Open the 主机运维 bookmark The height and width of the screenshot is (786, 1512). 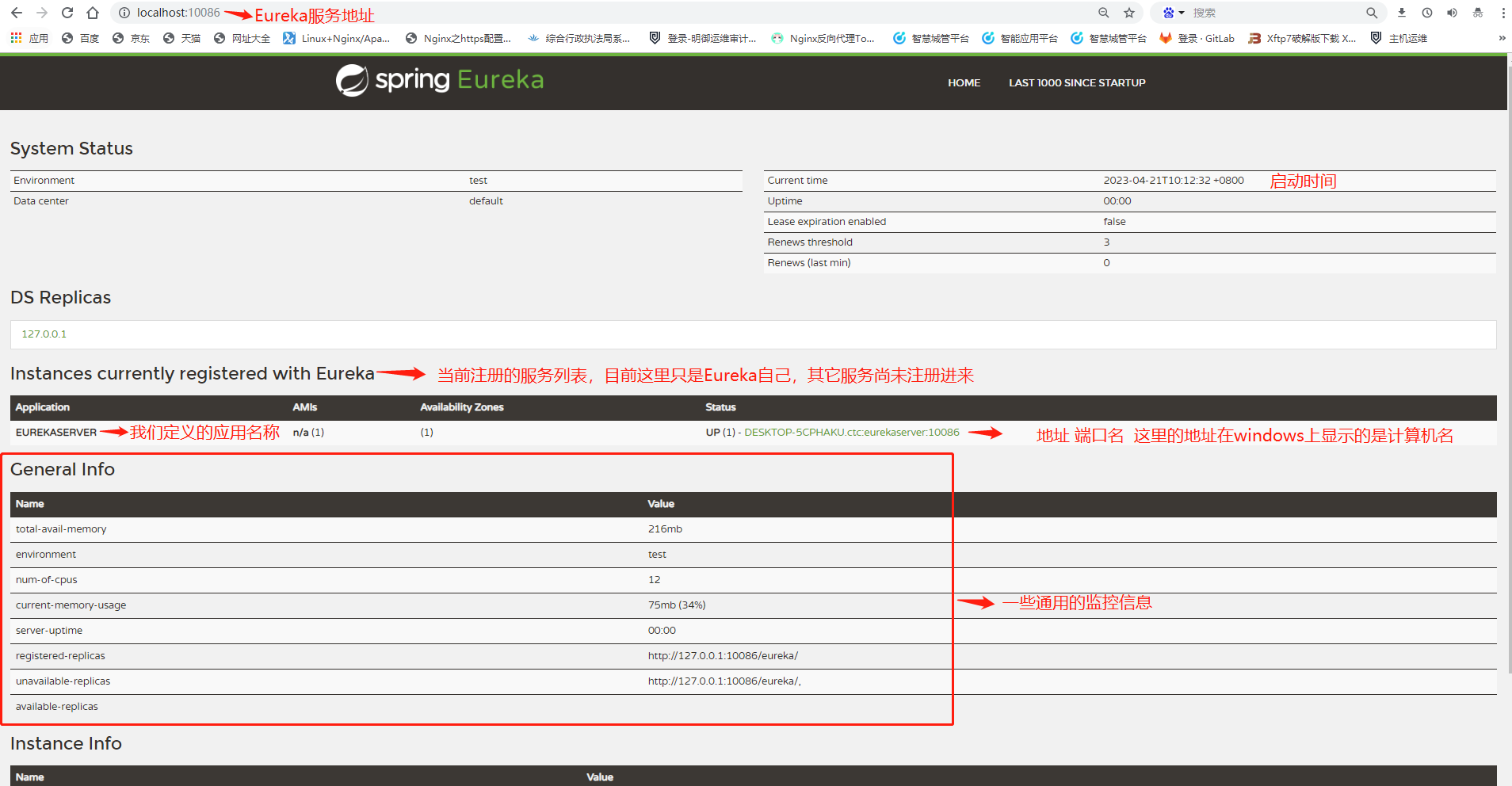[x=1399, y=38]
